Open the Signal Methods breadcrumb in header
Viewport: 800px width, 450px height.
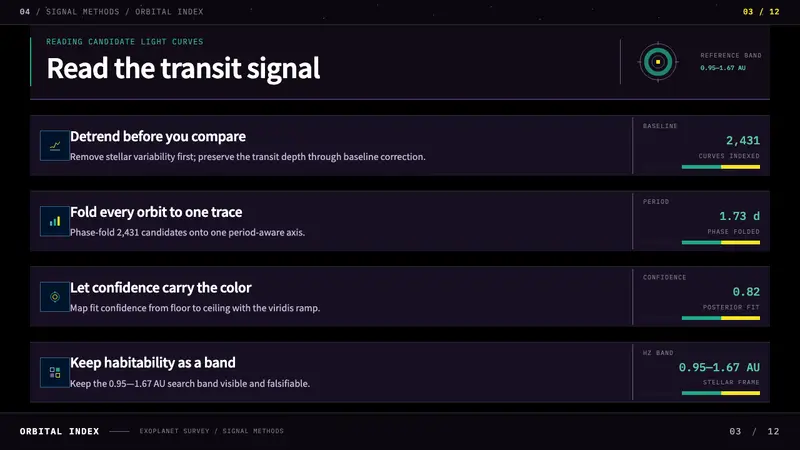[83, 12]
